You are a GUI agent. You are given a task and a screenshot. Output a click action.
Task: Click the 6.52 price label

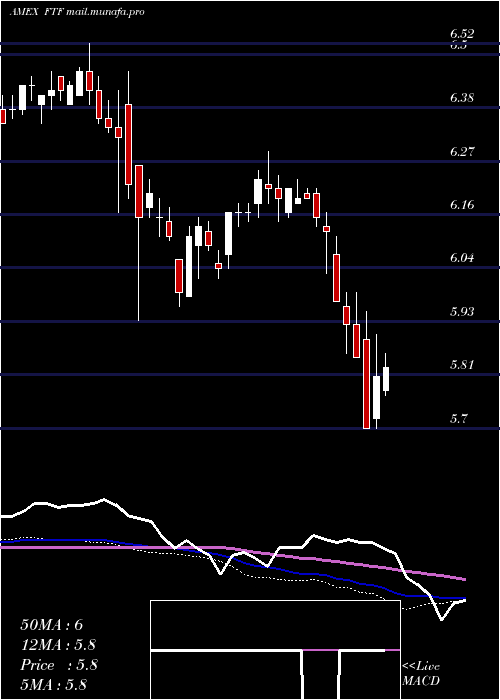pos(462,34)
